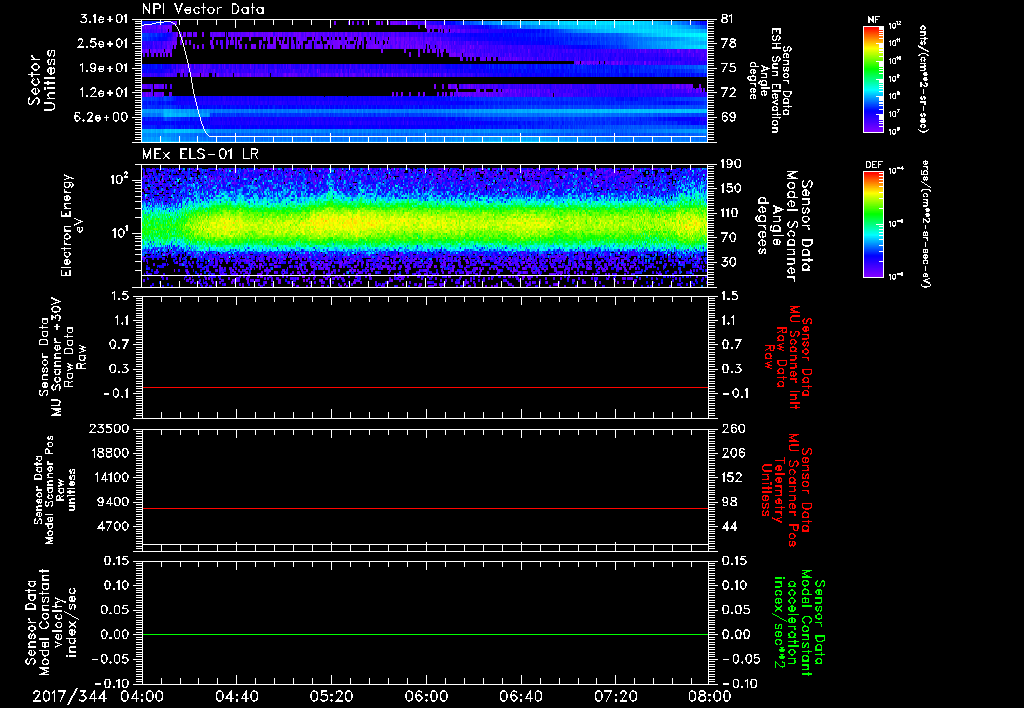Click the green line in velocity plot
Viewport: 1024px width, 708px height.
tap(425, 634)
